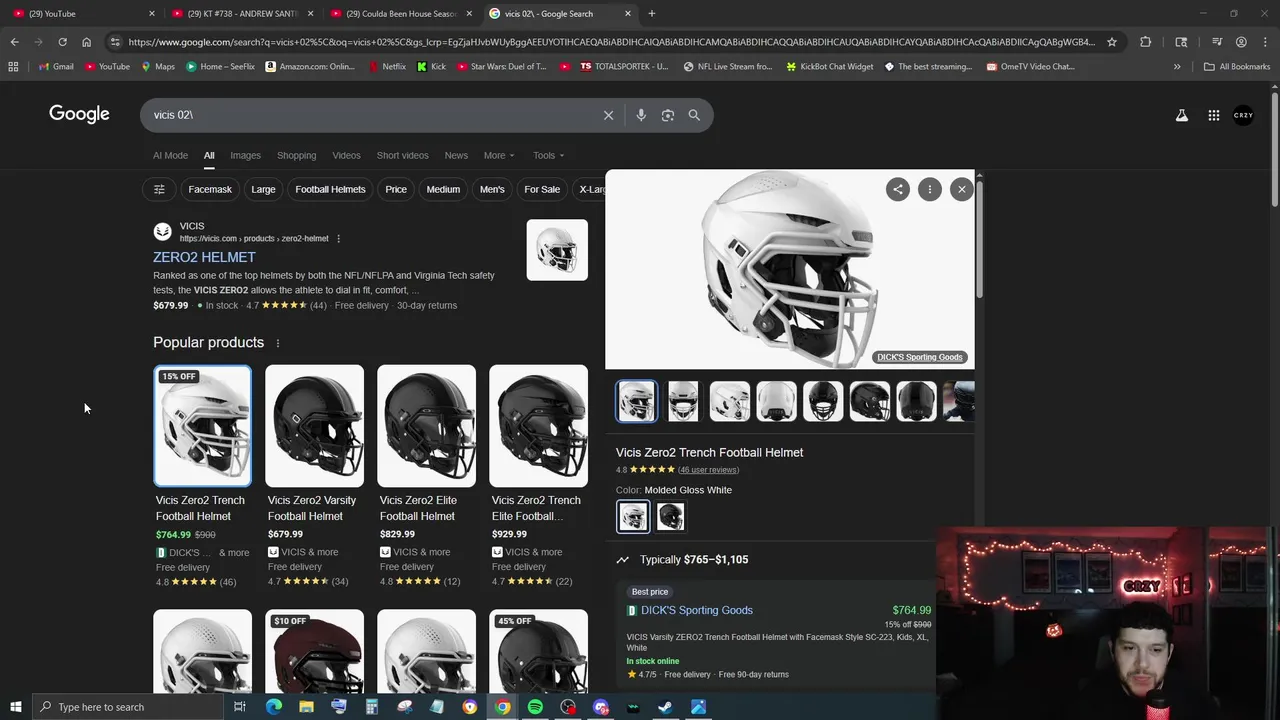Bookmark this page with the star icon
Viewport: 1280px width, 720px height.
1112,42
